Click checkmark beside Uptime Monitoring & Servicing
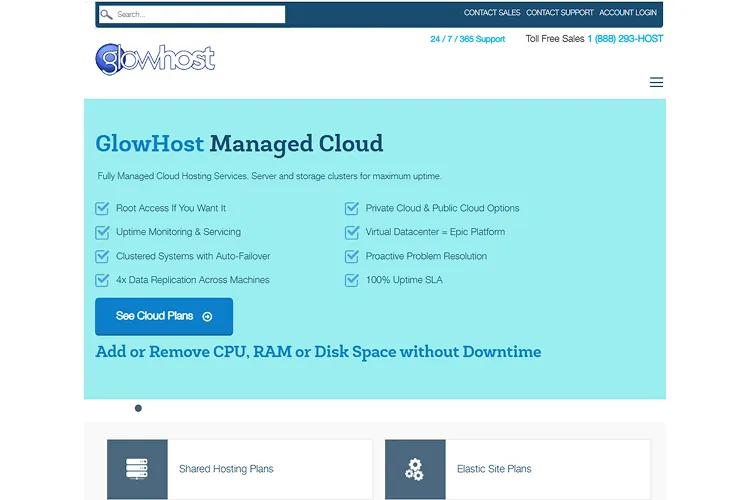Image resolution: width=750 pixels, height=500 pixels. pyautogui.click(x=102, y=232)
